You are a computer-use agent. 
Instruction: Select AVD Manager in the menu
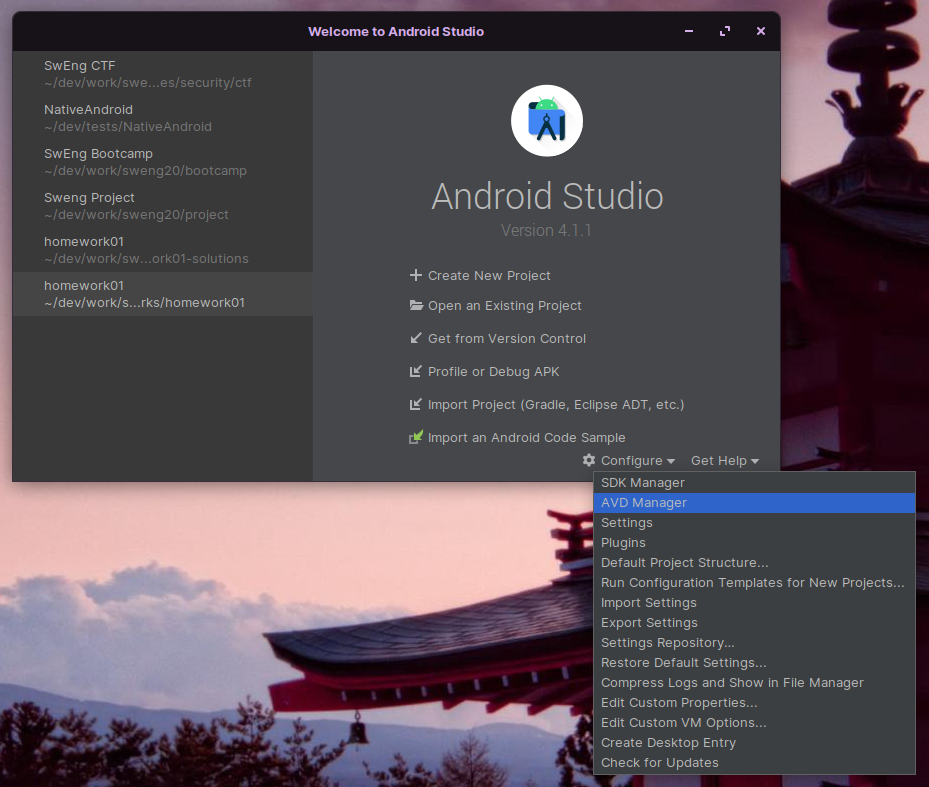click(754, 503)
